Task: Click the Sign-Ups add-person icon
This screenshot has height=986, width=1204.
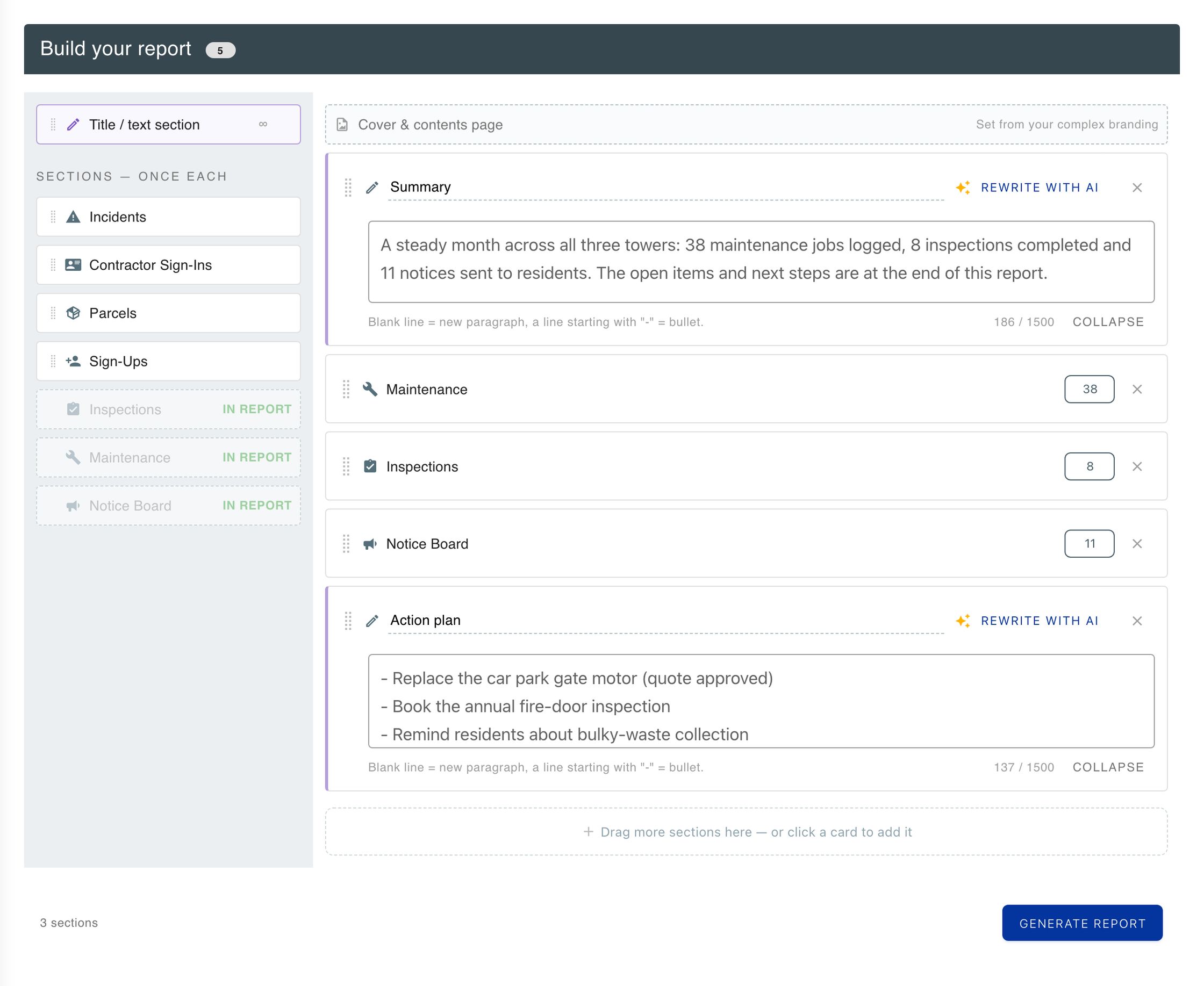Action: click(x=73, y=361)
